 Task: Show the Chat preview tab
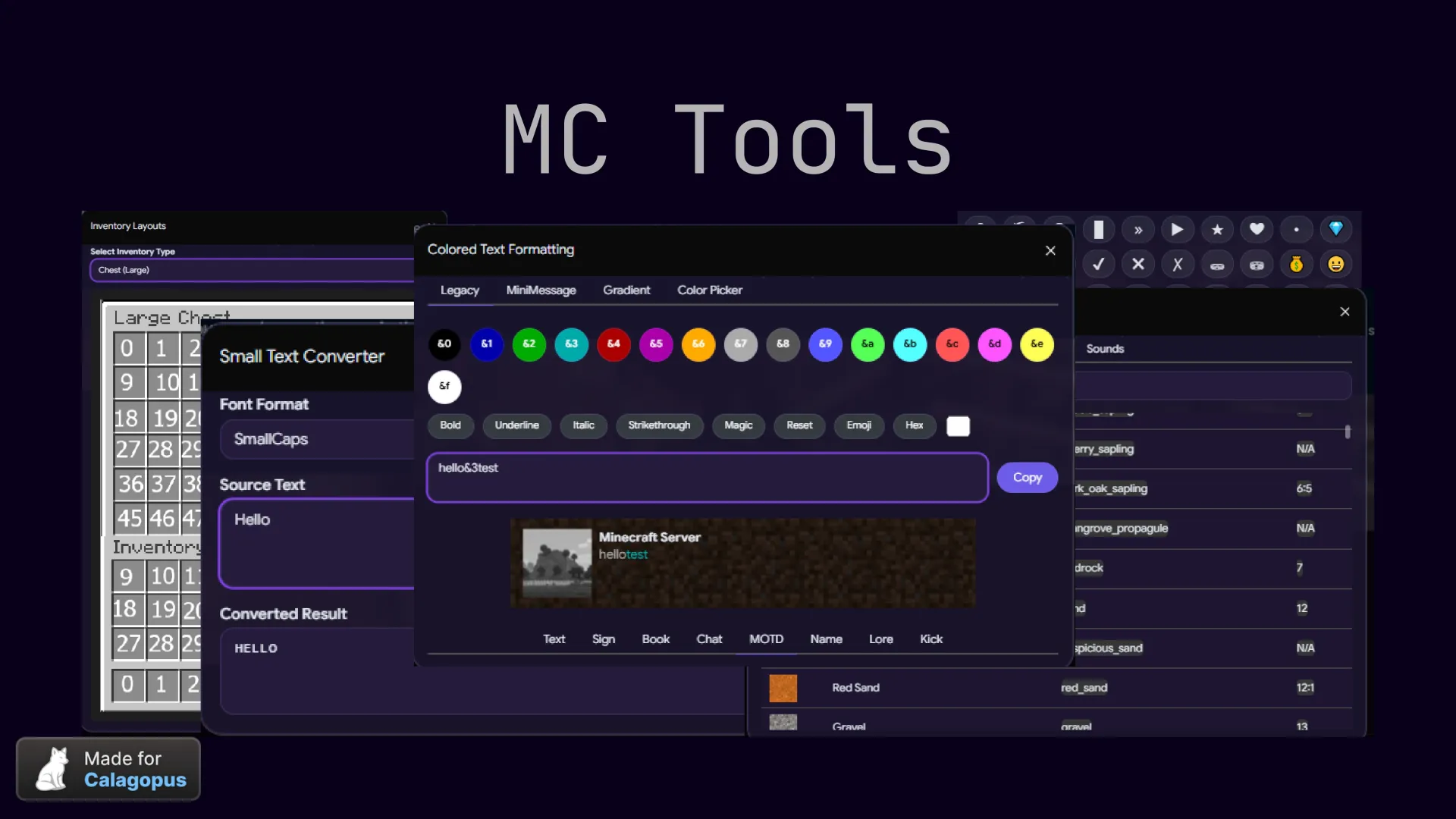click(x=709, y=639)
